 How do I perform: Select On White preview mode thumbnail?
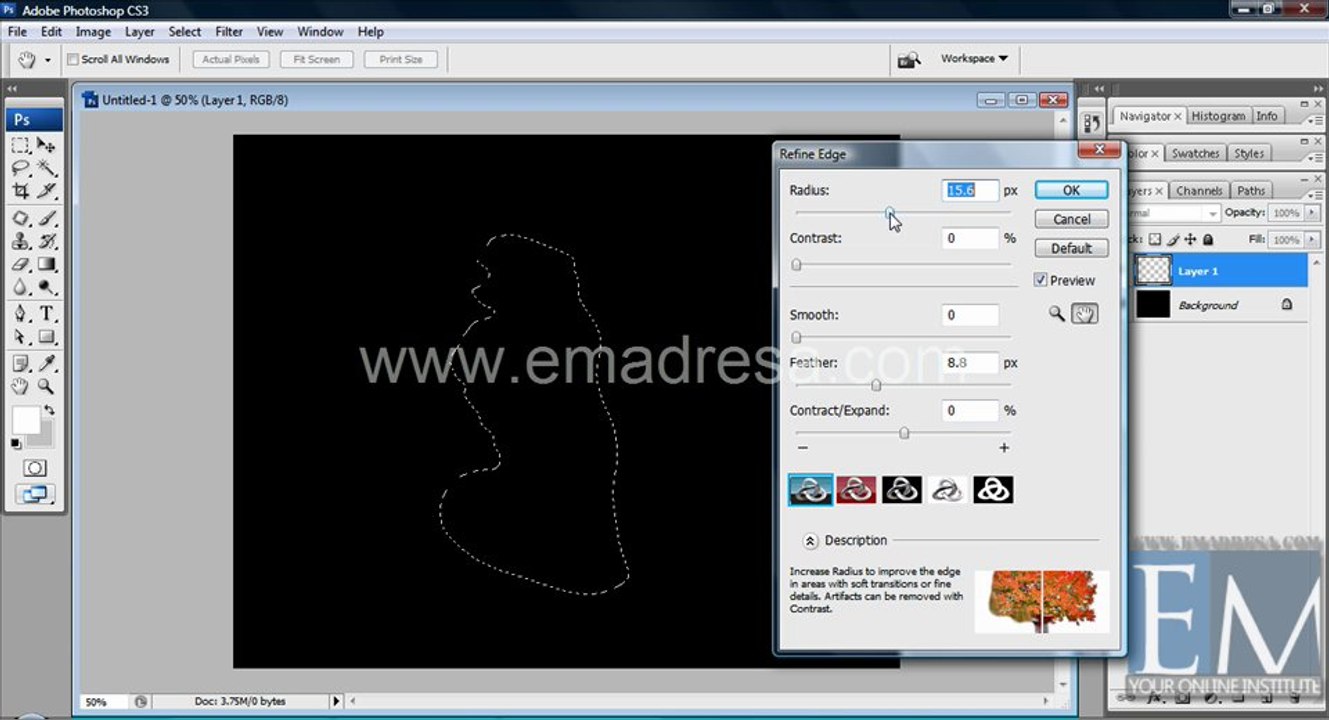947,490
